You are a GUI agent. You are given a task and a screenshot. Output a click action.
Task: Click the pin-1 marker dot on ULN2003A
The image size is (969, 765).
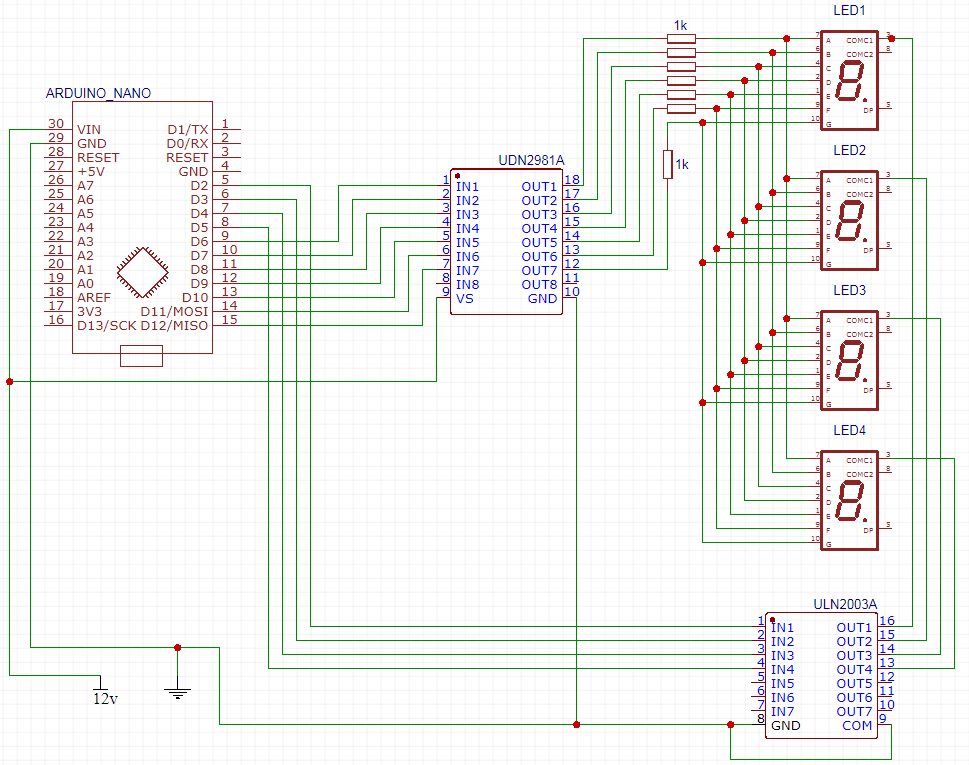[x=772, y=620]
